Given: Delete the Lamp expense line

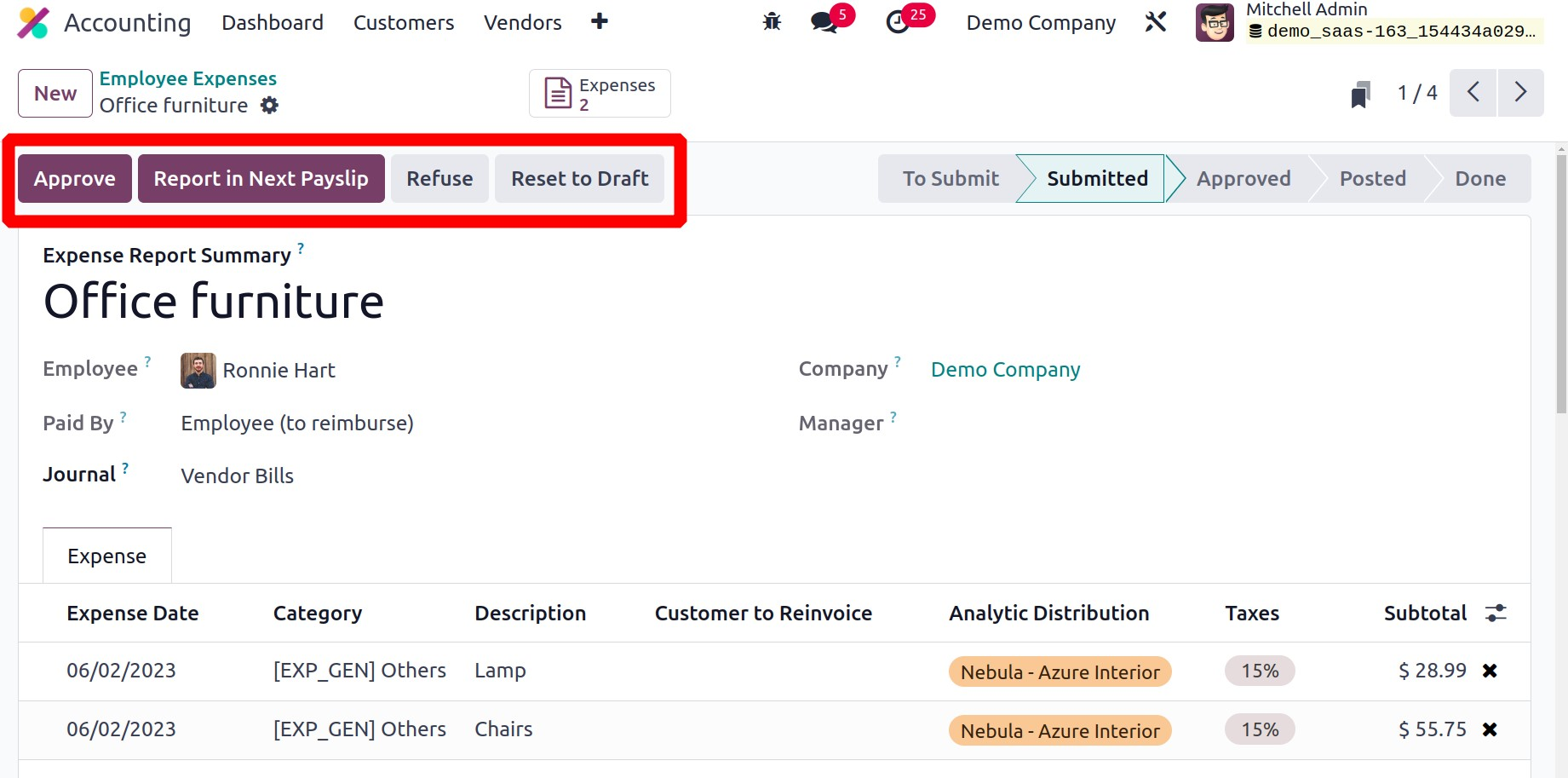Looking at the screenshot, I should (x=1490, y=671).
